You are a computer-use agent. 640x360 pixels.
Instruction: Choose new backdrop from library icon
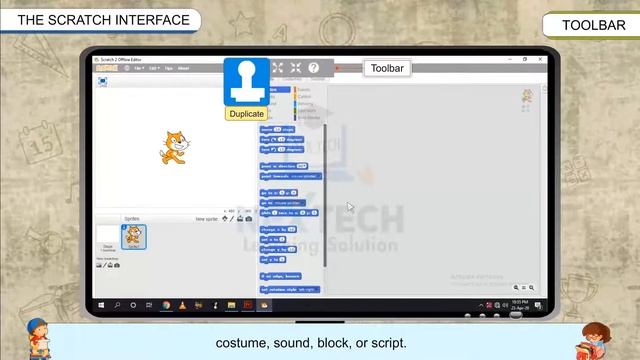[99, 265]
